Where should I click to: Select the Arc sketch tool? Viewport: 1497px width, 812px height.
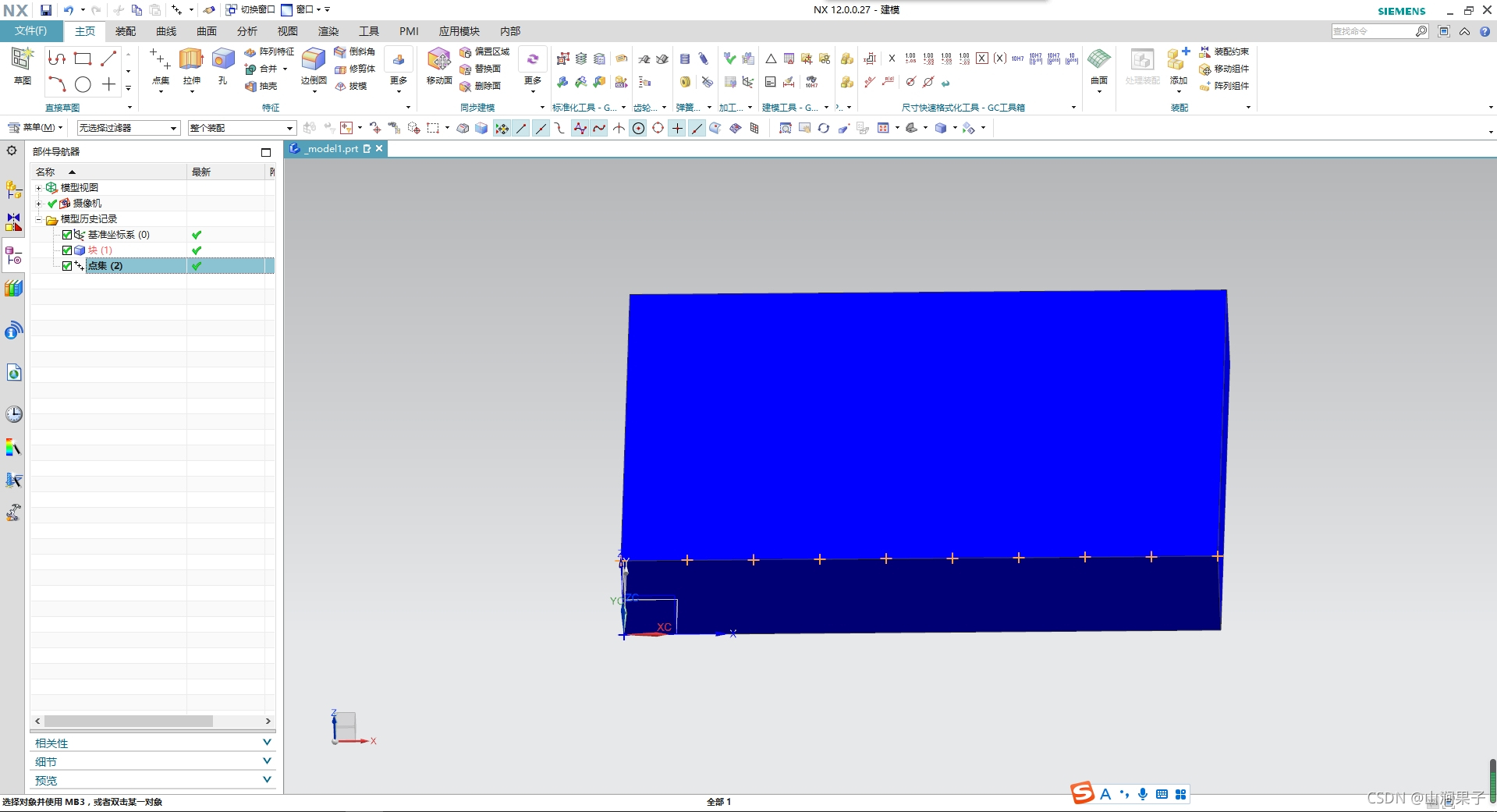point(57,84)
